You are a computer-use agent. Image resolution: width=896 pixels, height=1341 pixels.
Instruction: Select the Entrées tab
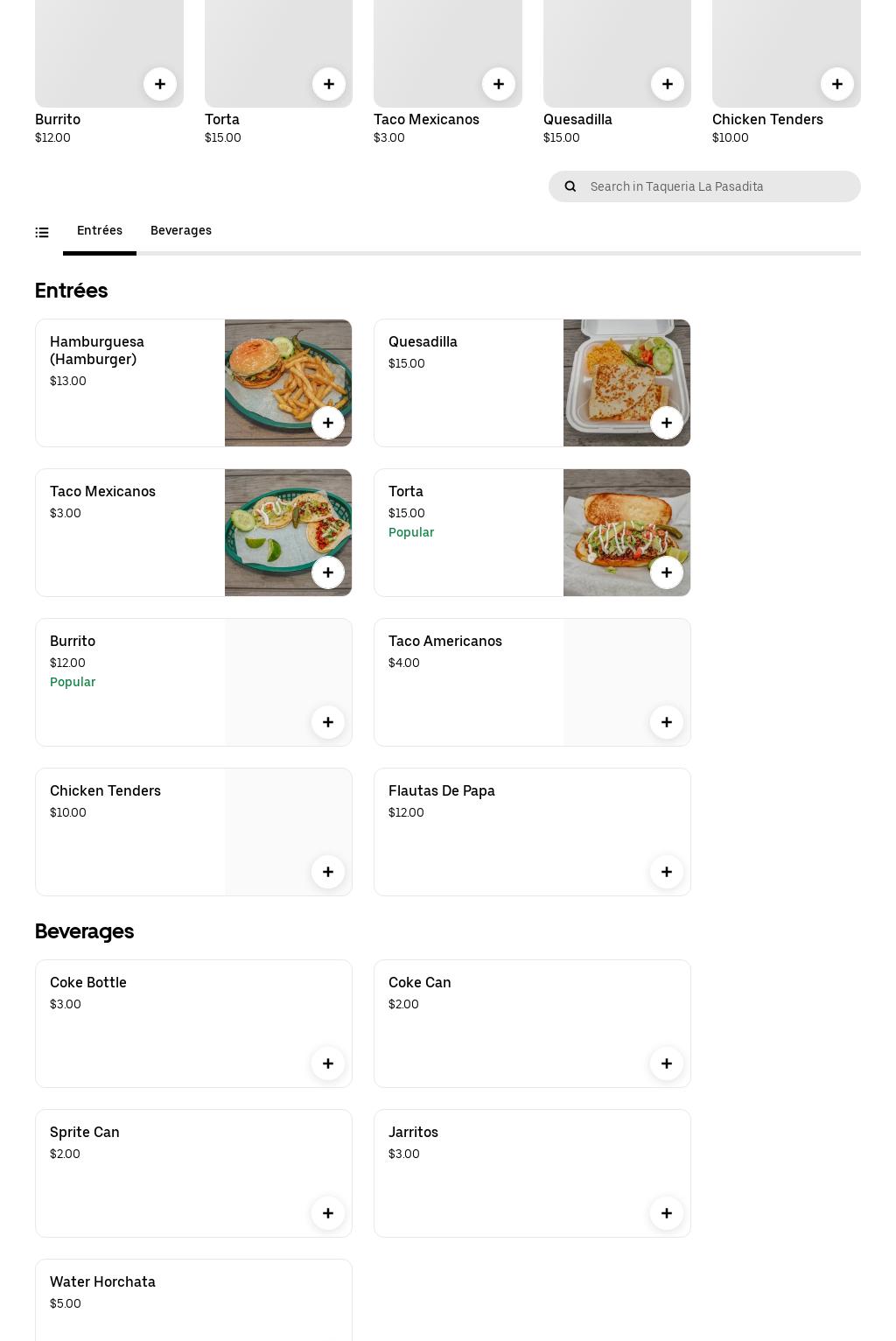tap(100, 230)
